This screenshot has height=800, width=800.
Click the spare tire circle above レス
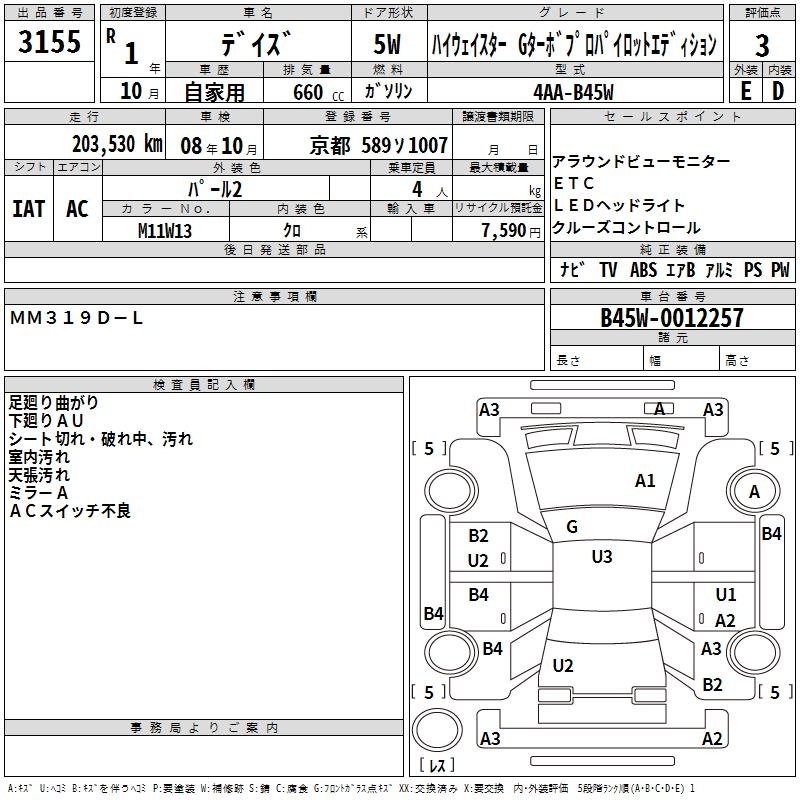(437, 730)
